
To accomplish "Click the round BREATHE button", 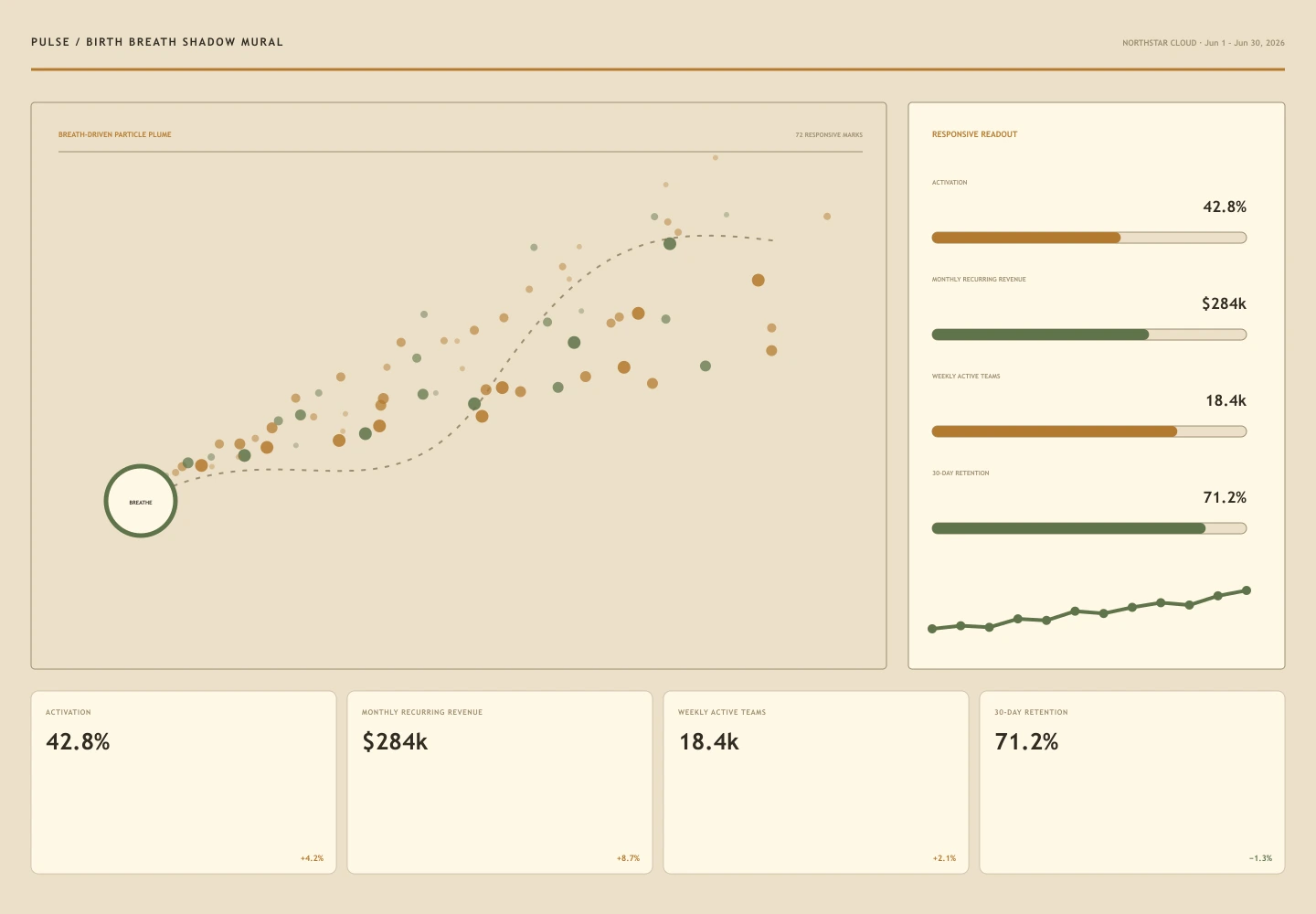I will 141,501.
